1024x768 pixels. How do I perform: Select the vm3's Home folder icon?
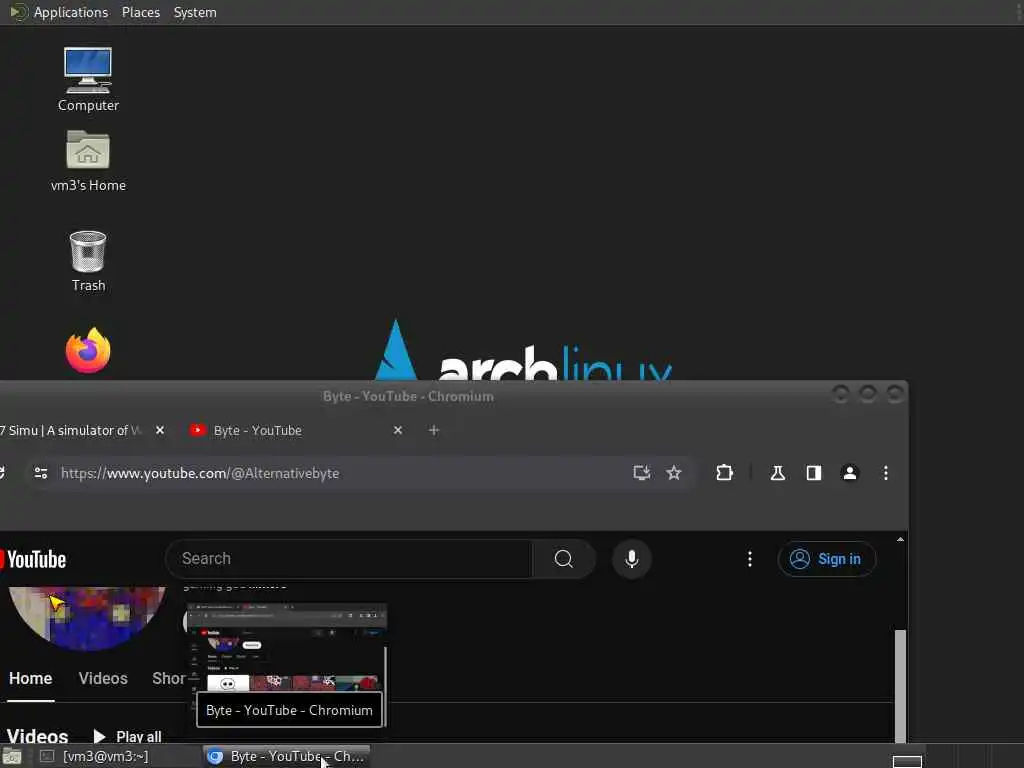pyautogui.click(x=88, y=161)
